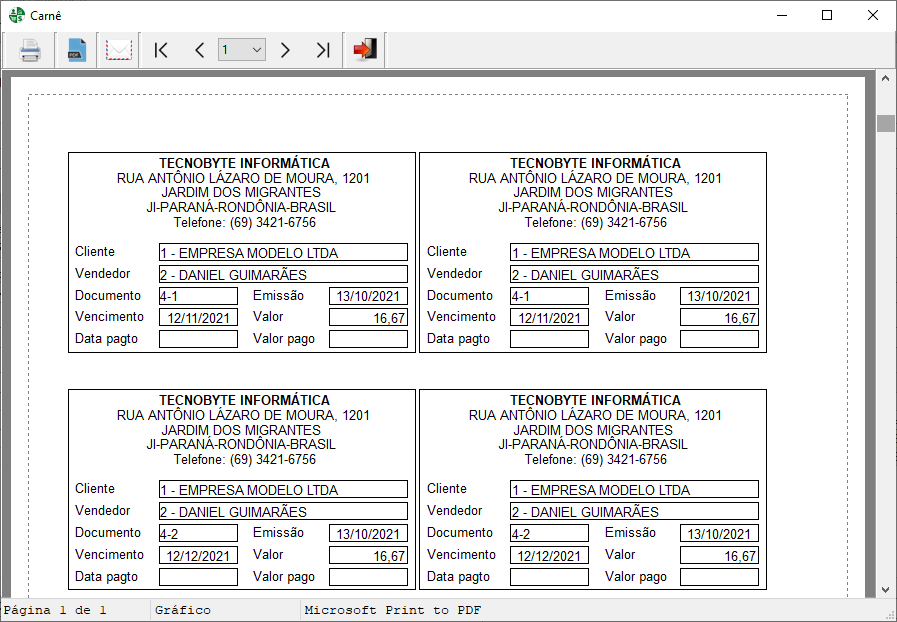
Task: Go to the previous page
Action: [x=199, y=50]
